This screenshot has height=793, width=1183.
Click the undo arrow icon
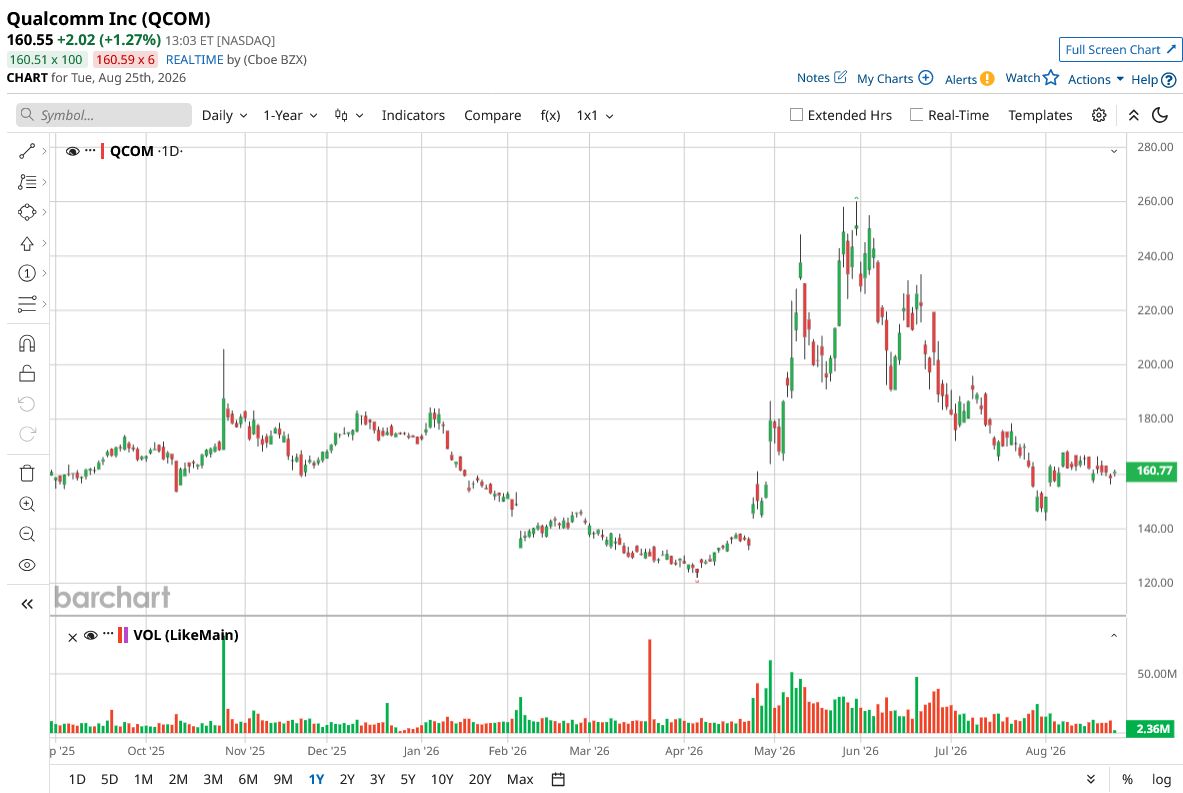[26, 404]
